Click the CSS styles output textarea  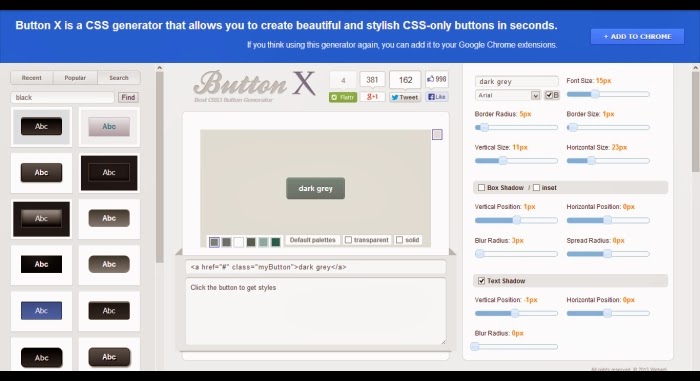(x=316, y=311)
